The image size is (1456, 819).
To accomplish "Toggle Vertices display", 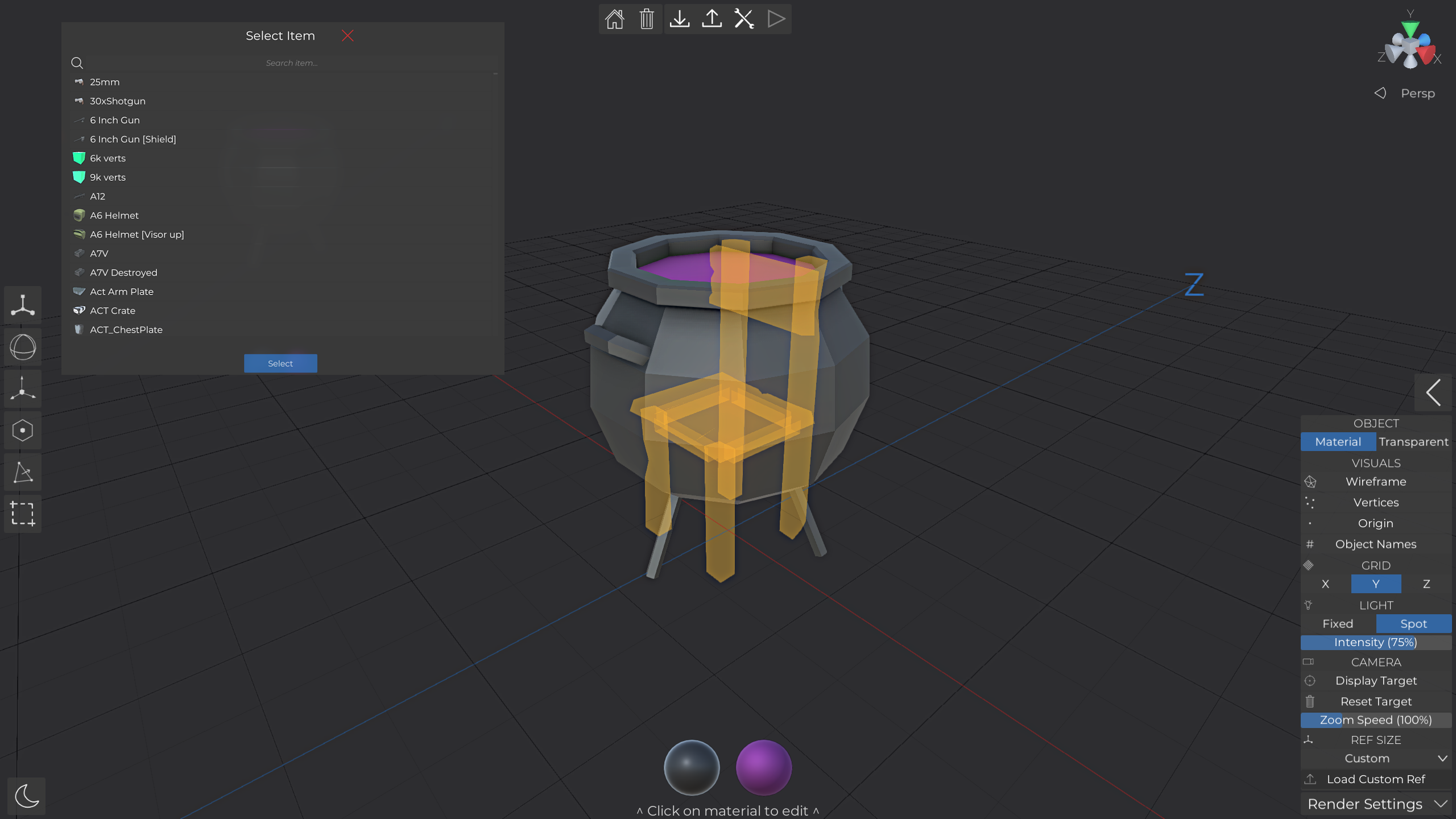I will [1375, 502].
